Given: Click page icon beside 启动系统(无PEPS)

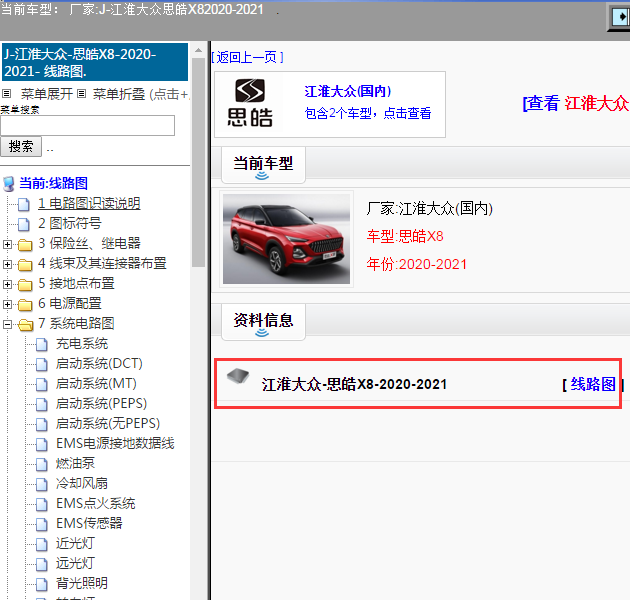Looking at the screenshot, I should [x=41, y=424].
